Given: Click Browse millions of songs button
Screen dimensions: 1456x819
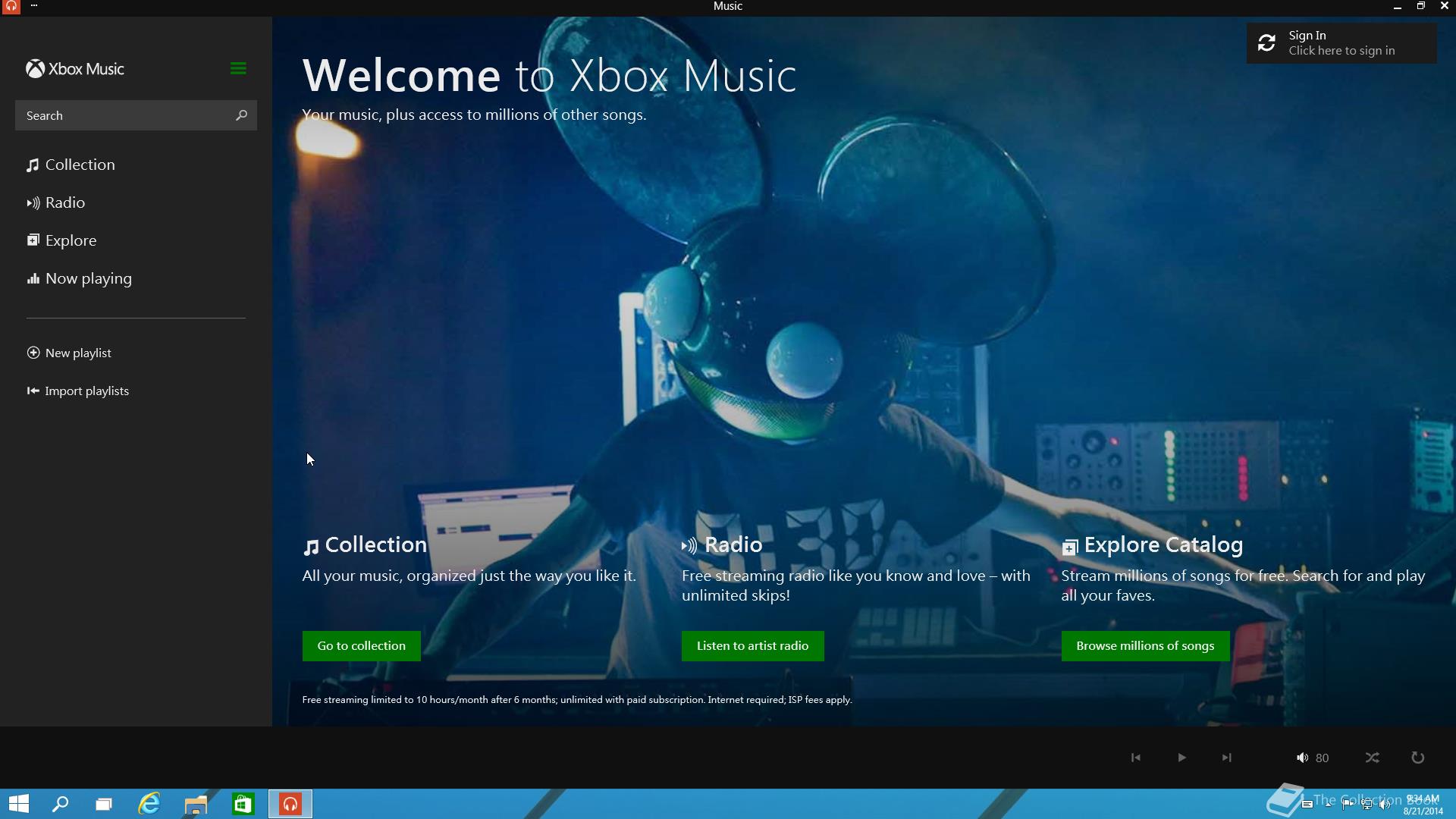Looking at the screenshot, I should tap(1145, 646).
